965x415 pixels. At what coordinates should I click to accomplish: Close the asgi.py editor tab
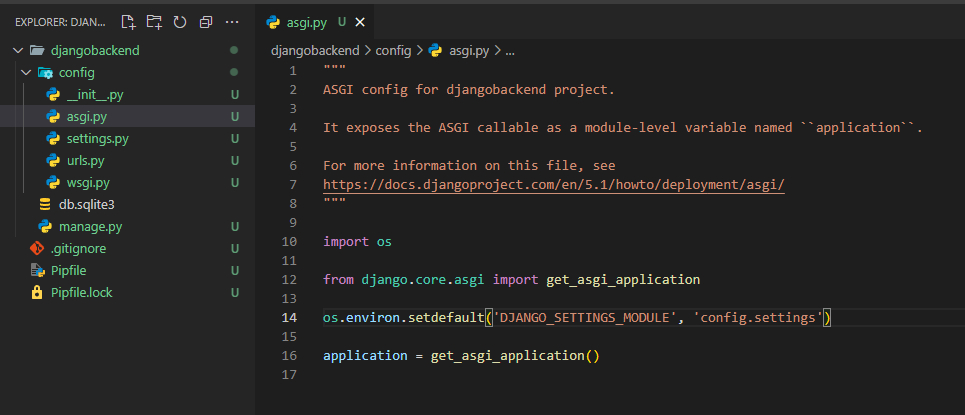tap(360, 21)
